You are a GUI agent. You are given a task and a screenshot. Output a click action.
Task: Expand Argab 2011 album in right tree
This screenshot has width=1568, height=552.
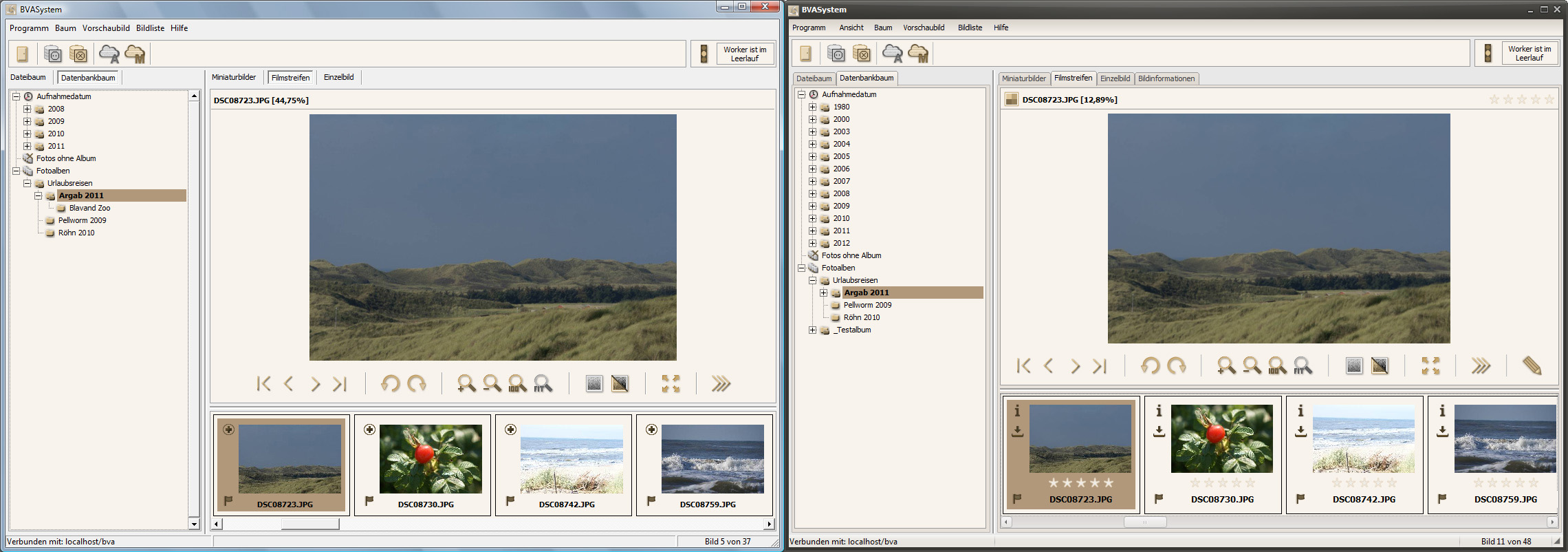coord(823,293)
